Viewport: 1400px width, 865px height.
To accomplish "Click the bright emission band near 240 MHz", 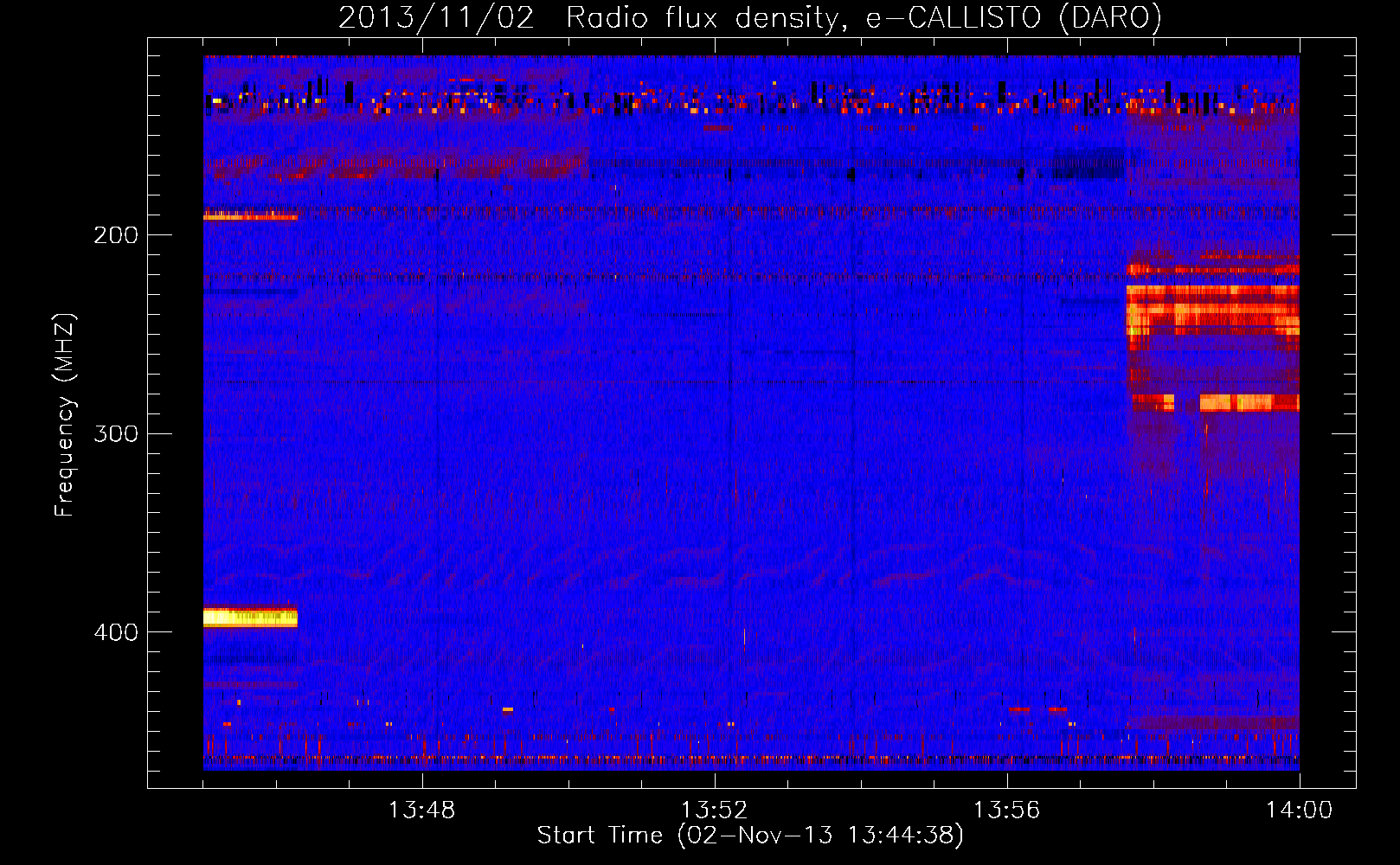I will pyautogui.click(x=1212, y=310).
